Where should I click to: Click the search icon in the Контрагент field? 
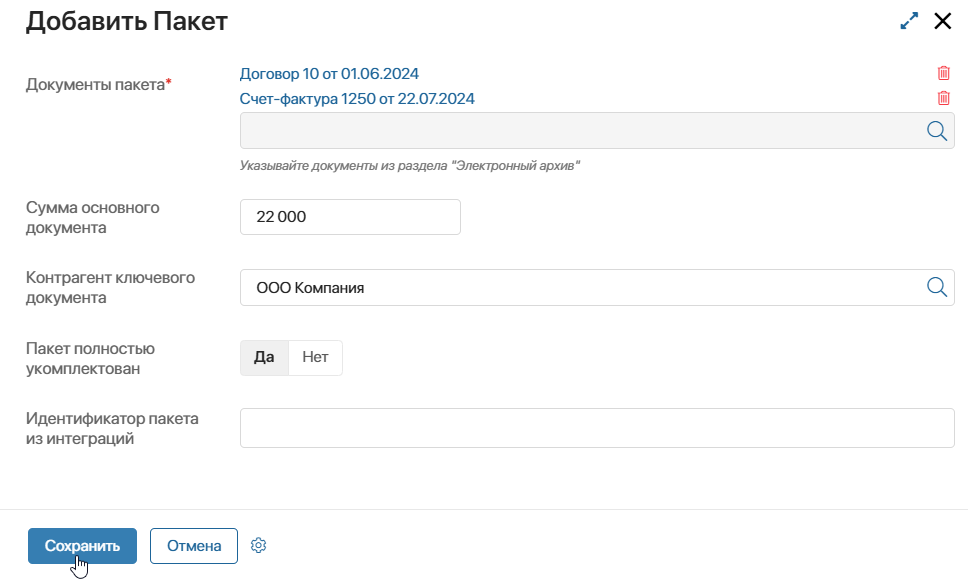937,287
